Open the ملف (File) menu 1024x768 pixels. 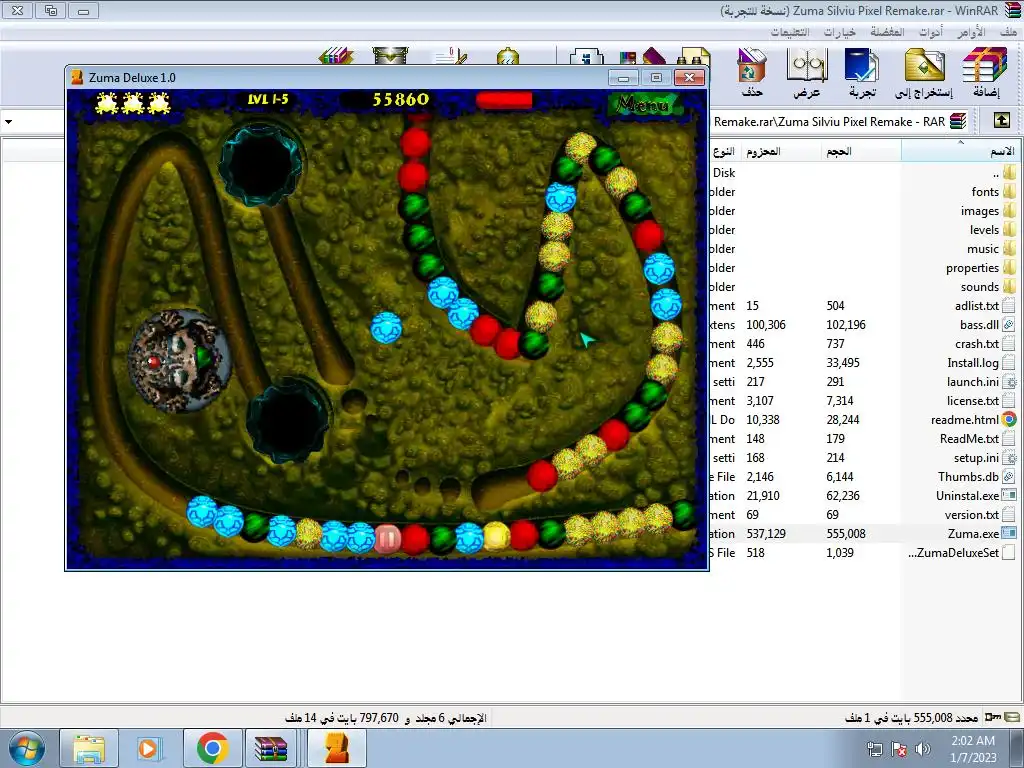click(1008, 31)
